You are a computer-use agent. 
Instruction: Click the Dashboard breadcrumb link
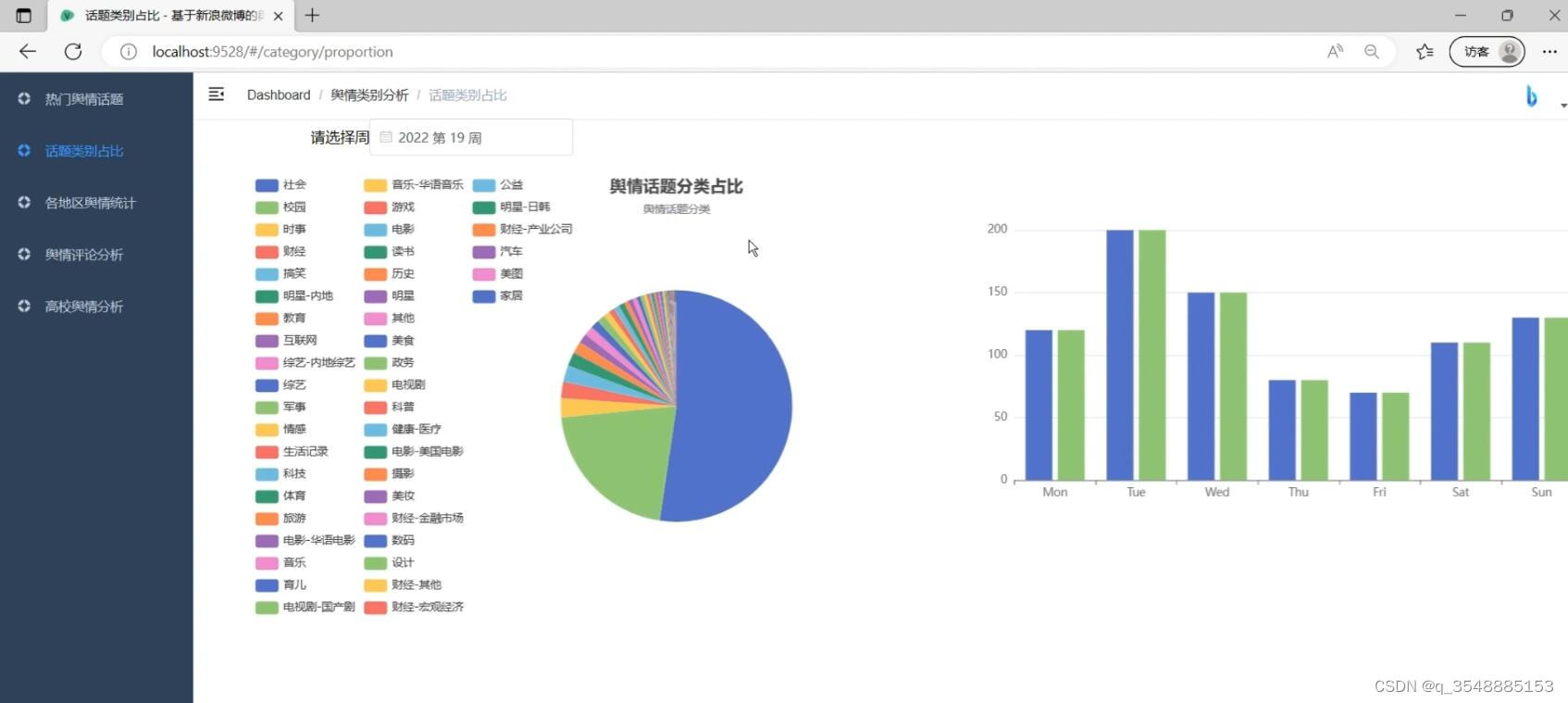[x=279, y=94]
